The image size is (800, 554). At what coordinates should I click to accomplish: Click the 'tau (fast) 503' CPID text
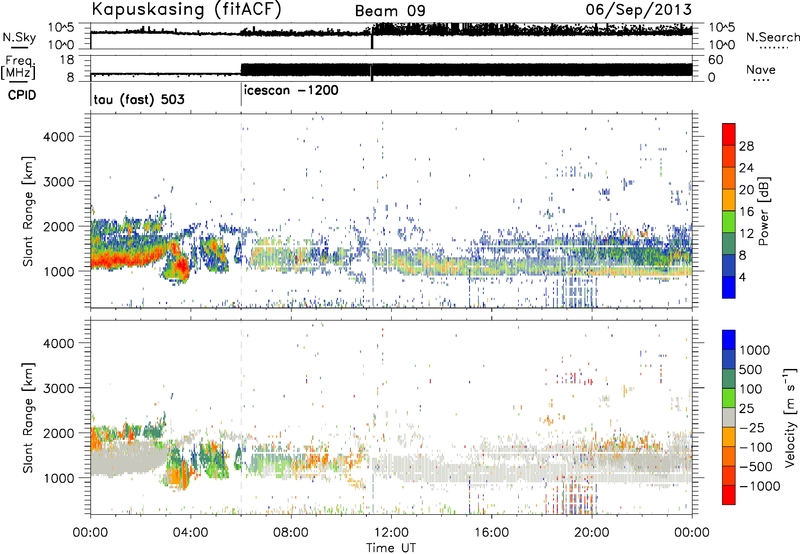139,99
